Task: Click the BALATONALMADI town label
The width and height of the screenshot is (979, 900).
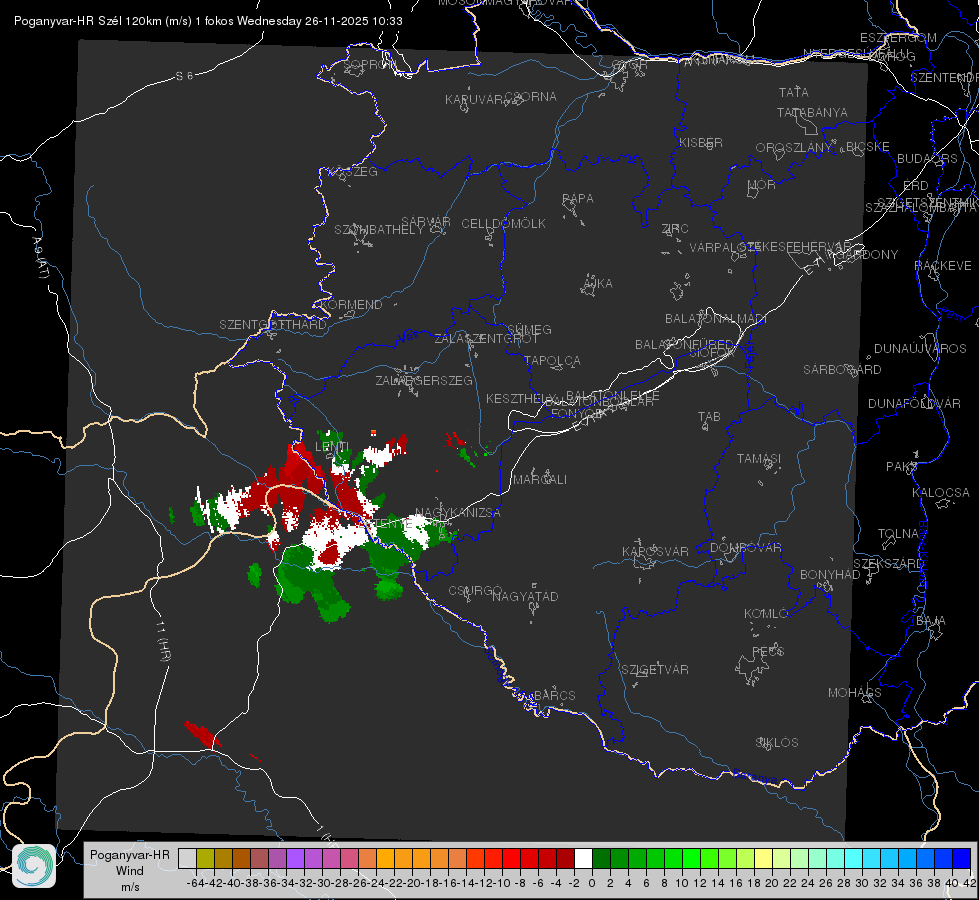Action: 716,319
